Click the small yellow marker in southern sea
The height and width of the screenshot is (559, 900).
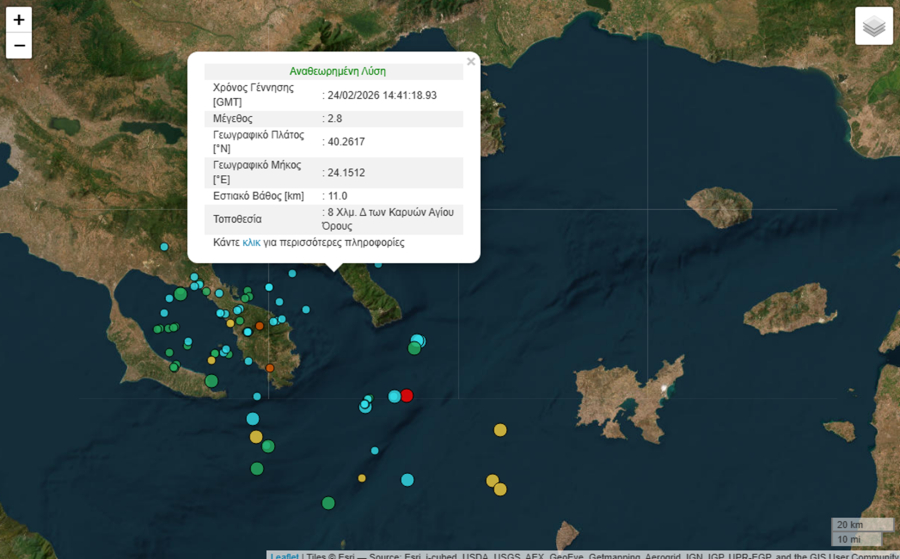[x=362, y=478]
